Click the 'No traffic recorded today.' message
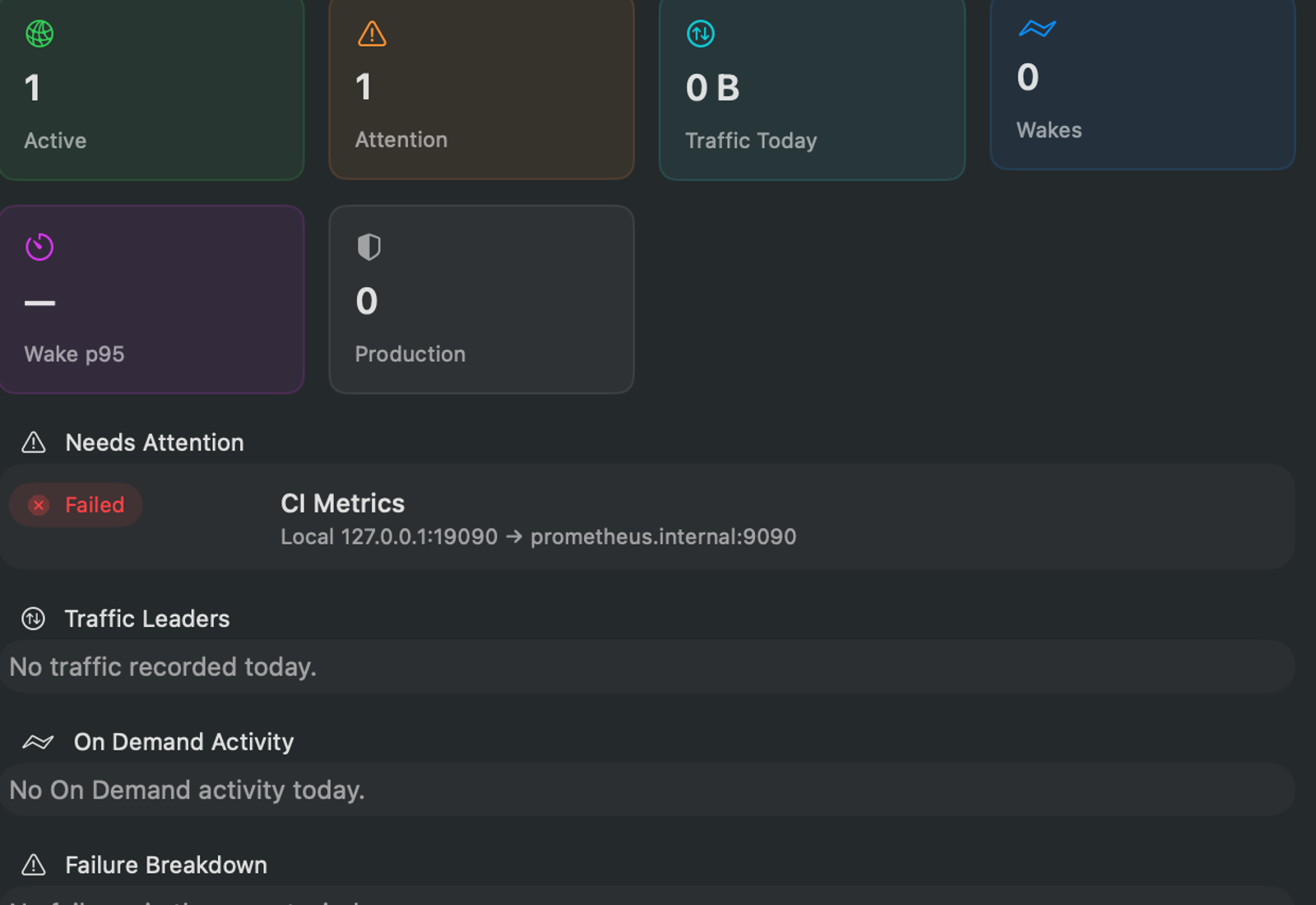Viewport: 1316px width, 905px height. click(163, 666)
